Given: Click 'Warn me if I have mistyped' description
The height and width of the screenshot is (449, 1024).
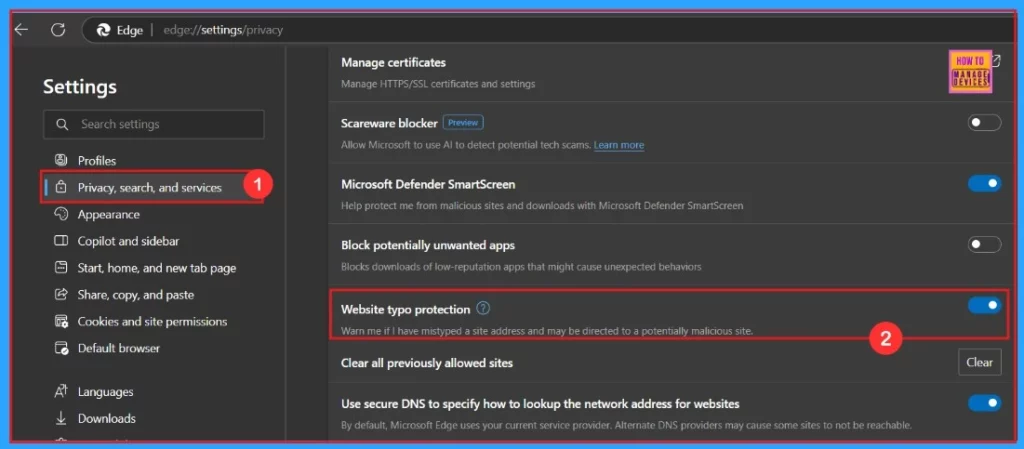Looking at the screenshot, I should (x=547, y=331).
